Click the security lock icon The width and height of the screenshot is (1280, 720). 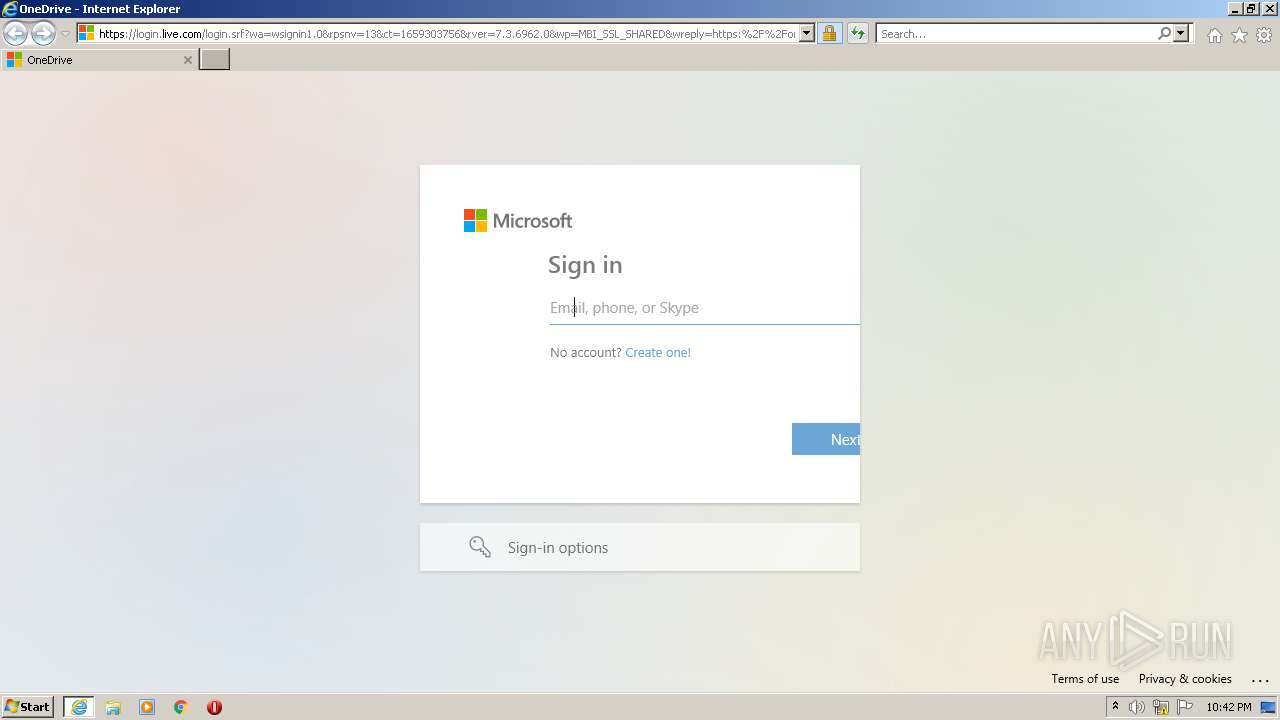(829, 34)
